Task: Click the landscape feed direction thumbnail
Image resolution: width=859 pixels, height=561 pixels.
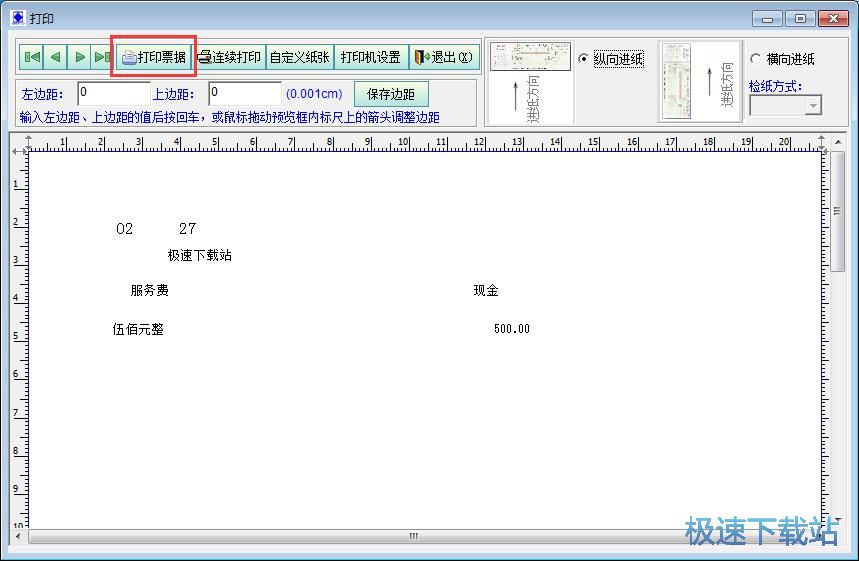Action: [x=700, y=82]
